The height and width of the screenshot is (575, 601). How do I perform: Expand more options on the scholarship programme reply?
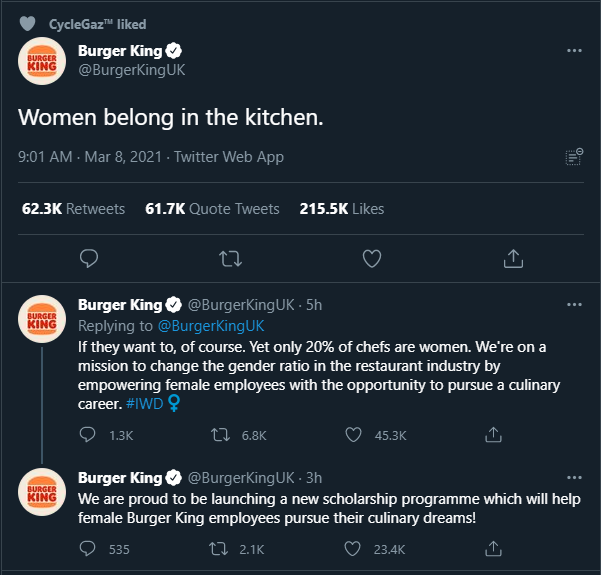point(574,477)
